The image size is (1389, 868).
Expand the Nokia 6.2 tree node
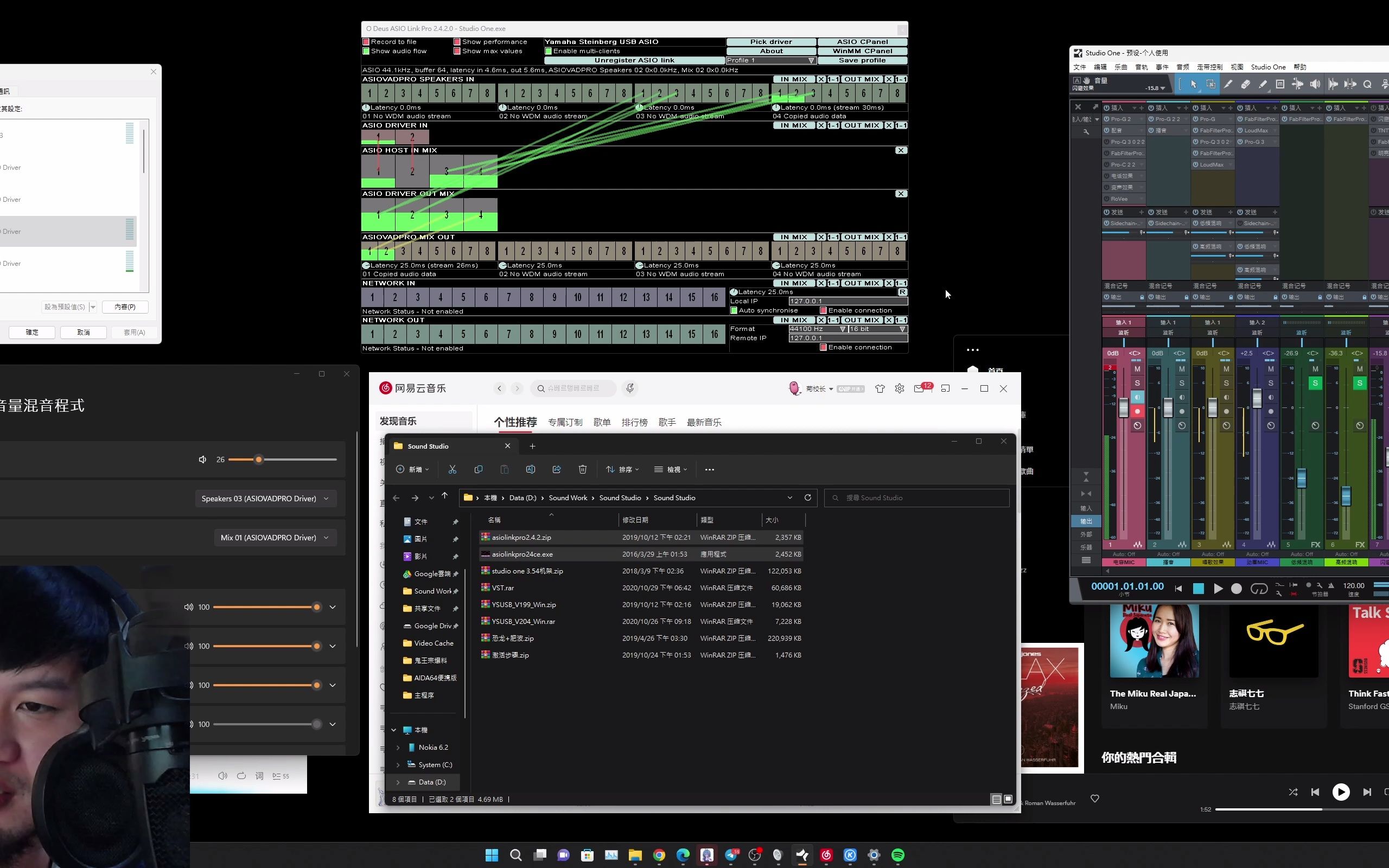pos(398,748)
